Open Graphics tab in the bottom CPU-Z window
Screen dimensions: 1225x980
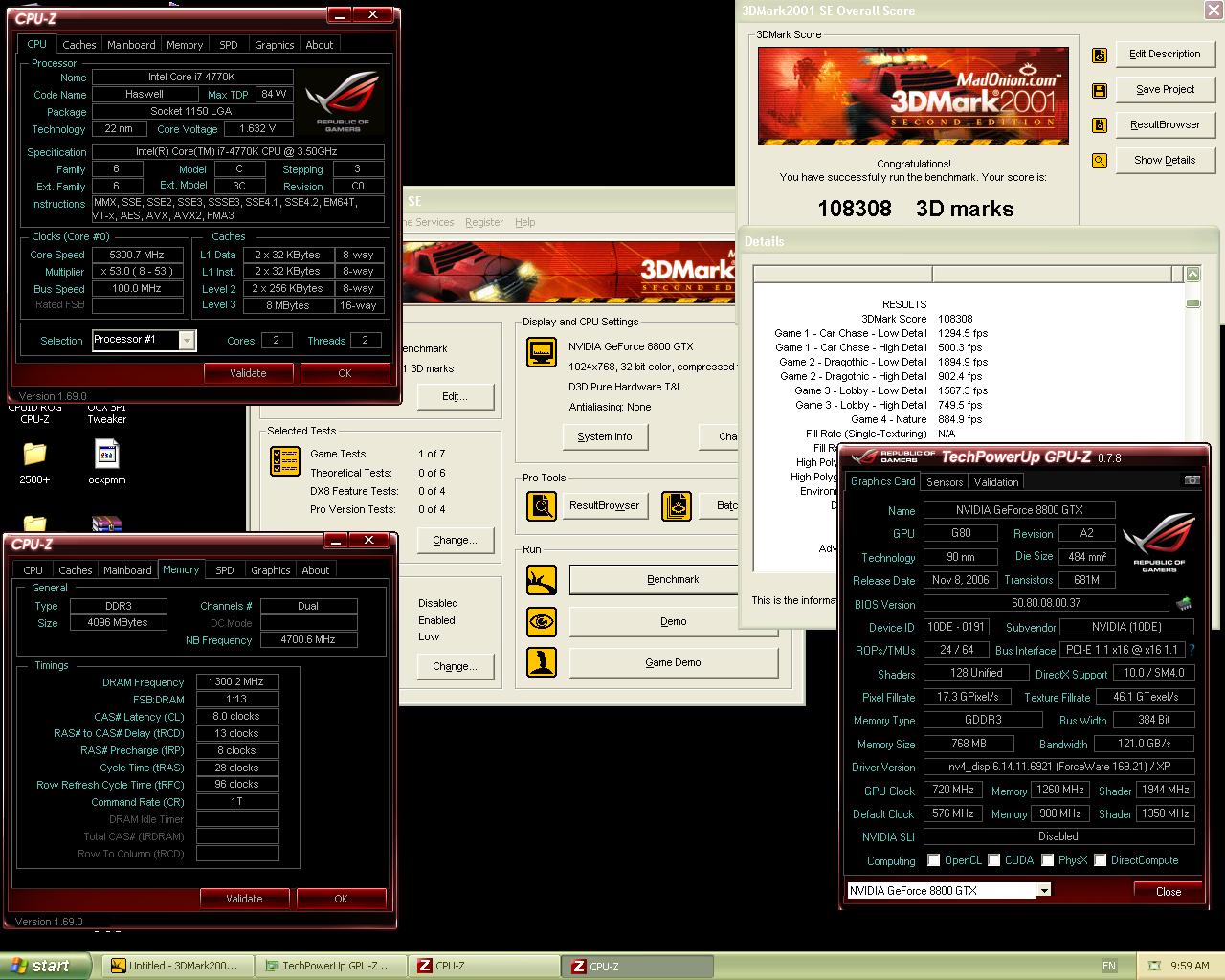click(x=271, y=570)
